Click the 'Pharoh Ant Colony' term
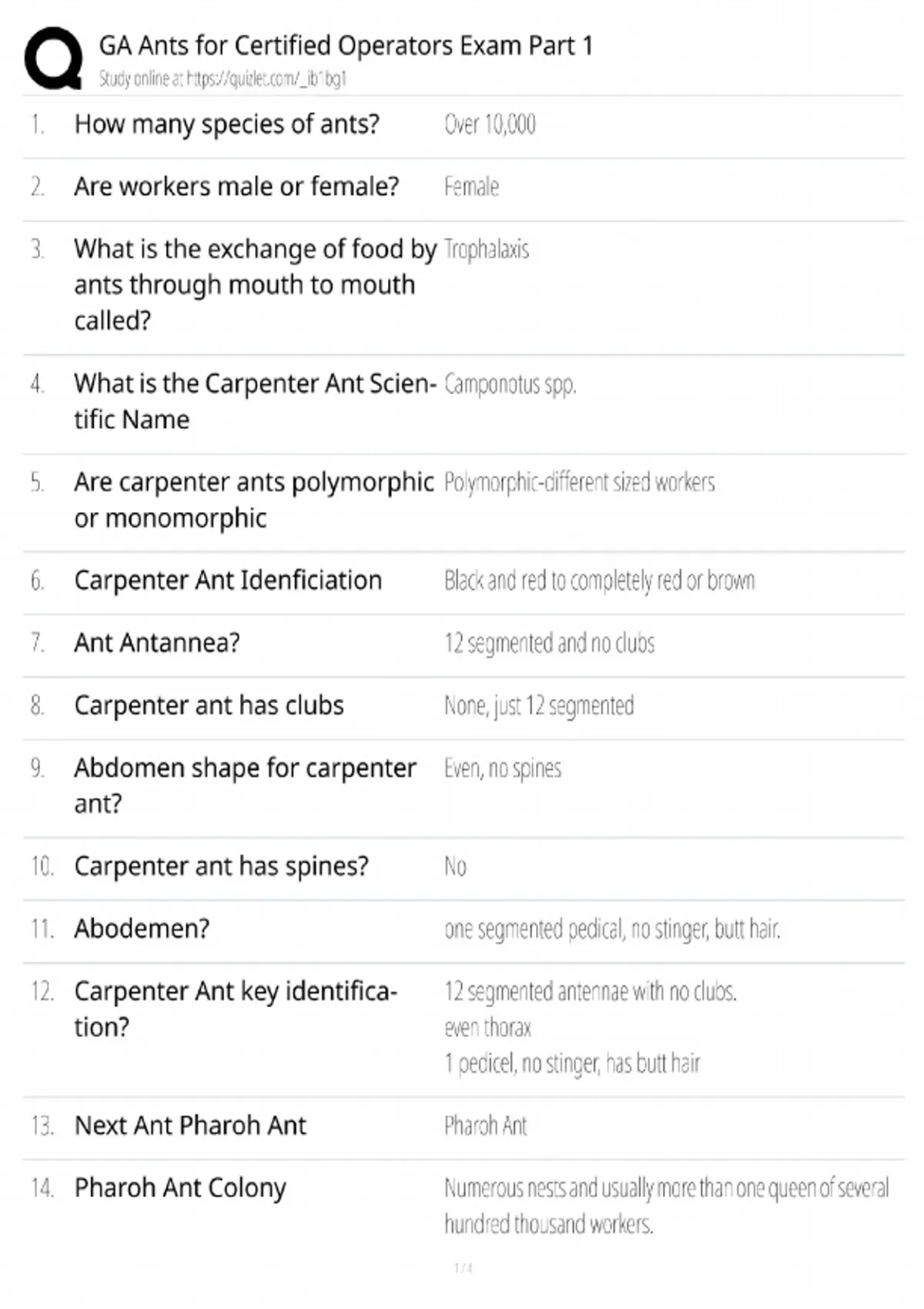The width and height of the screenshot is (924, 1309). tap(180, 1188)
